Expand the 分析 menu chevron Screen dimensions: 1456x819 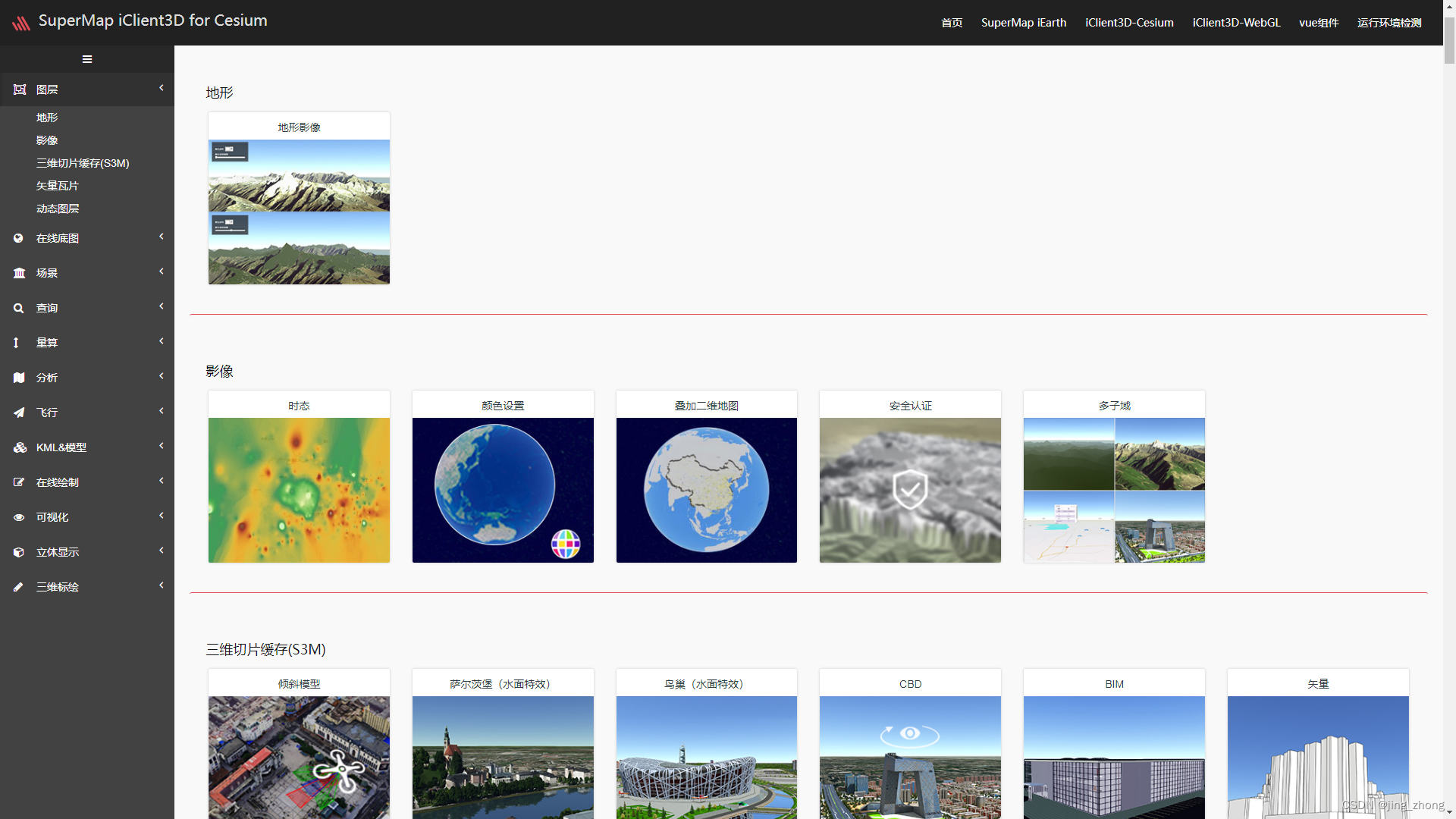point(162,376)
